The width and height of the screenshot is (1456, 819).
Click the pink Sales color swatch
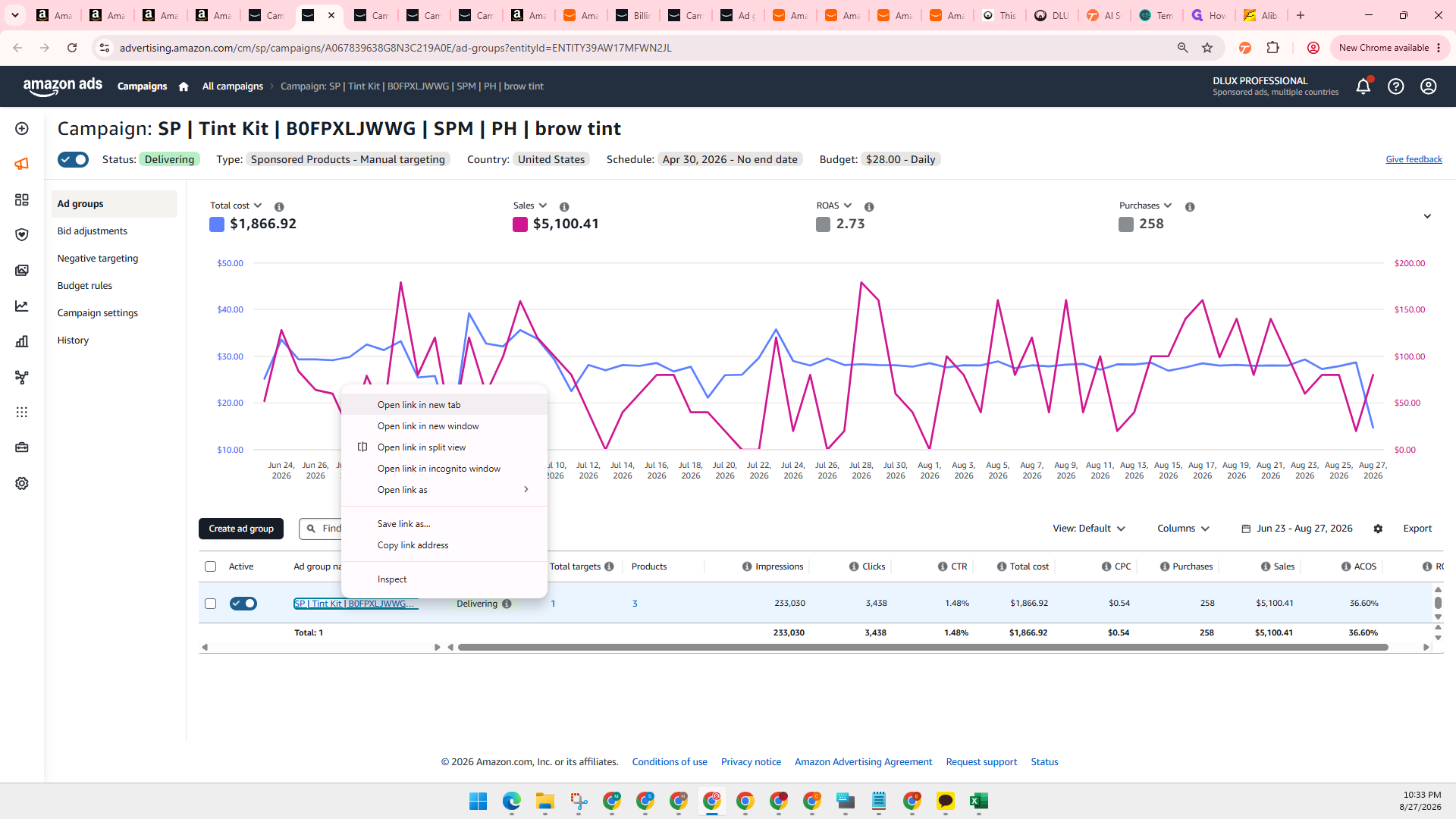(x=520, y=224)
